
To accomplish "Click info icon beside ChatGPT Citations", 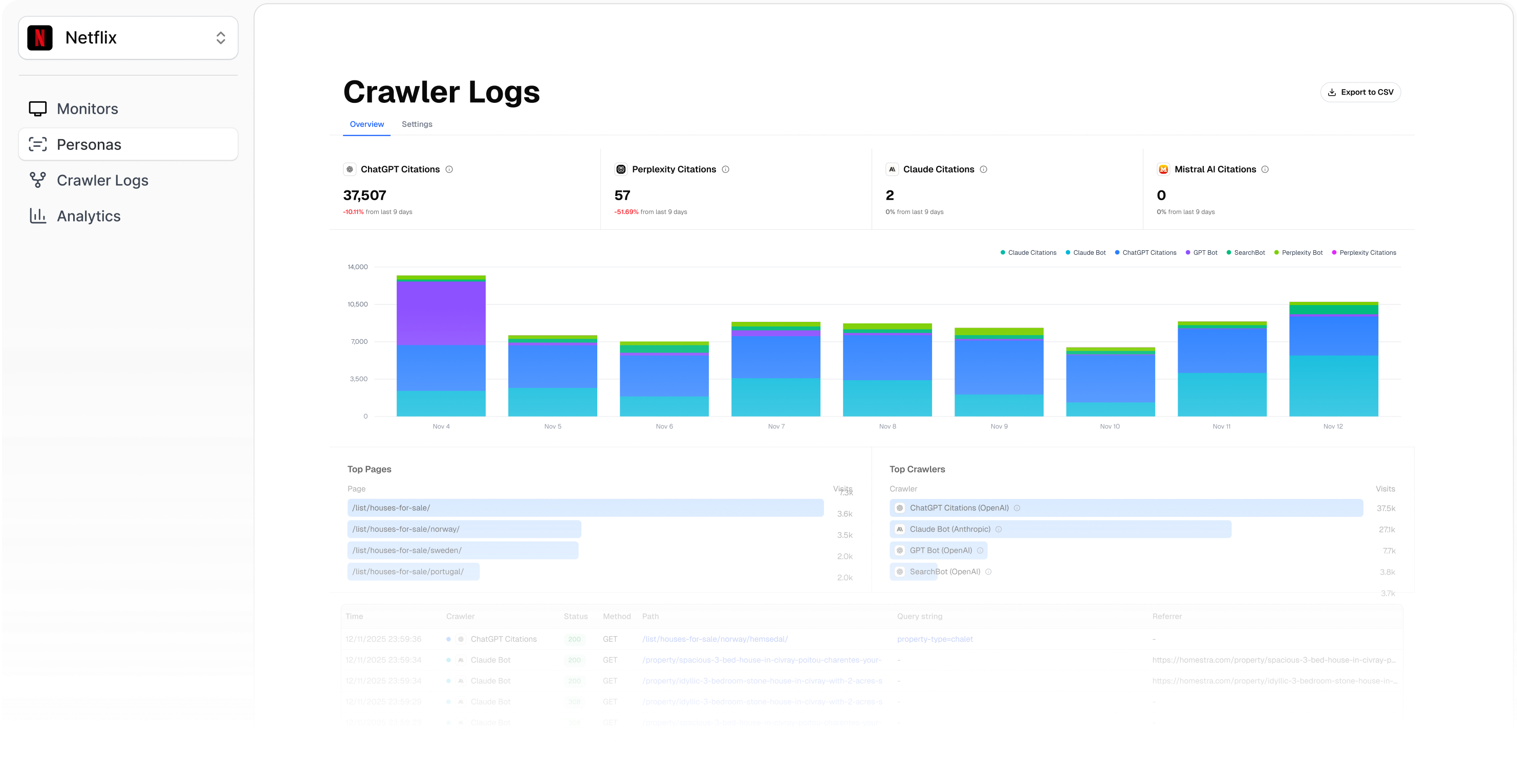I will [449, 169].
